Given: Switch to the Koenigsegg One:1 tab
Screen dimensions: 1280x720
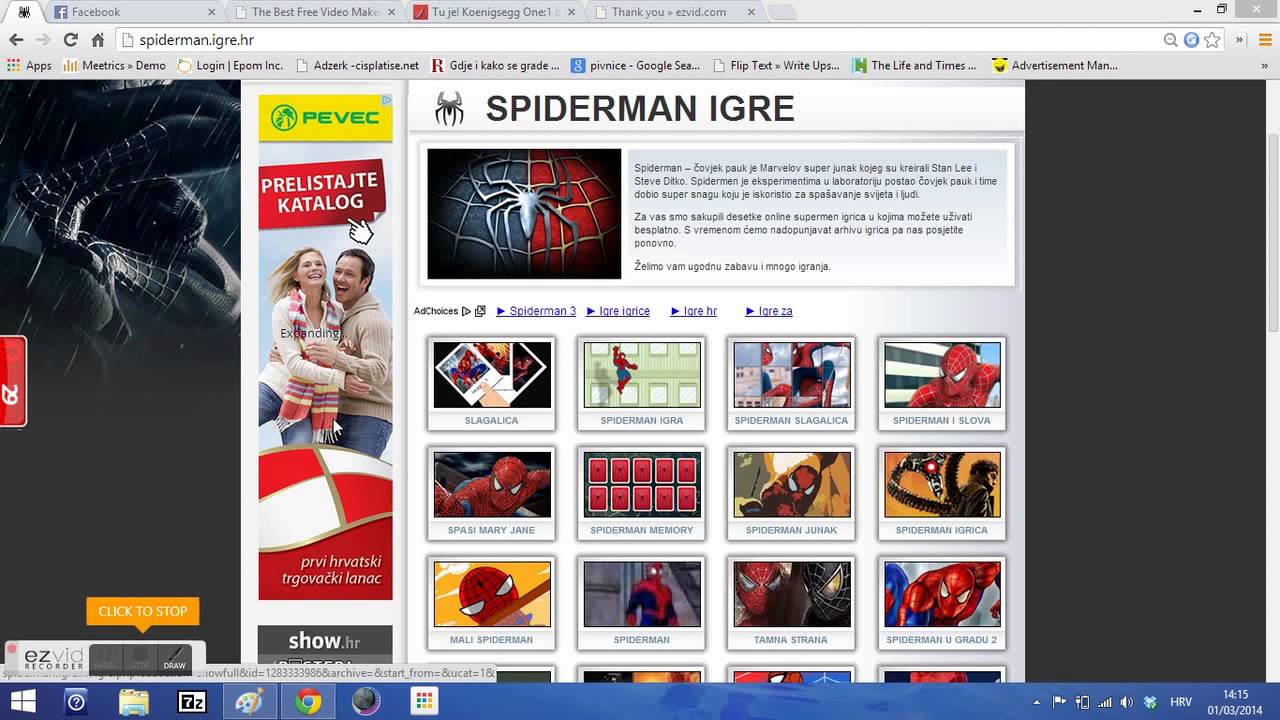Looking at the screenshot, I should pyautogui.click(x=492, y=12).
